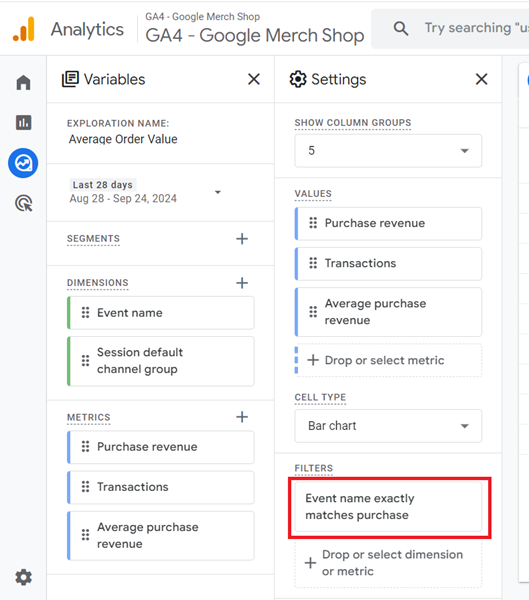The width and height of the screenshot is (529, 600).
Task: Click the FILTERS section label
Action: tap(314, 468)
